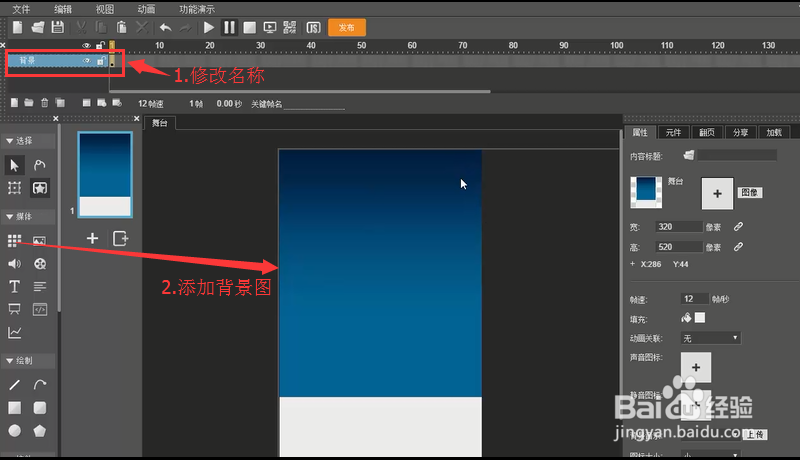The width and height of the screenshot is (800, 460).
Task: Paste from the clipboard icon
Action: (x=121, y=28)
